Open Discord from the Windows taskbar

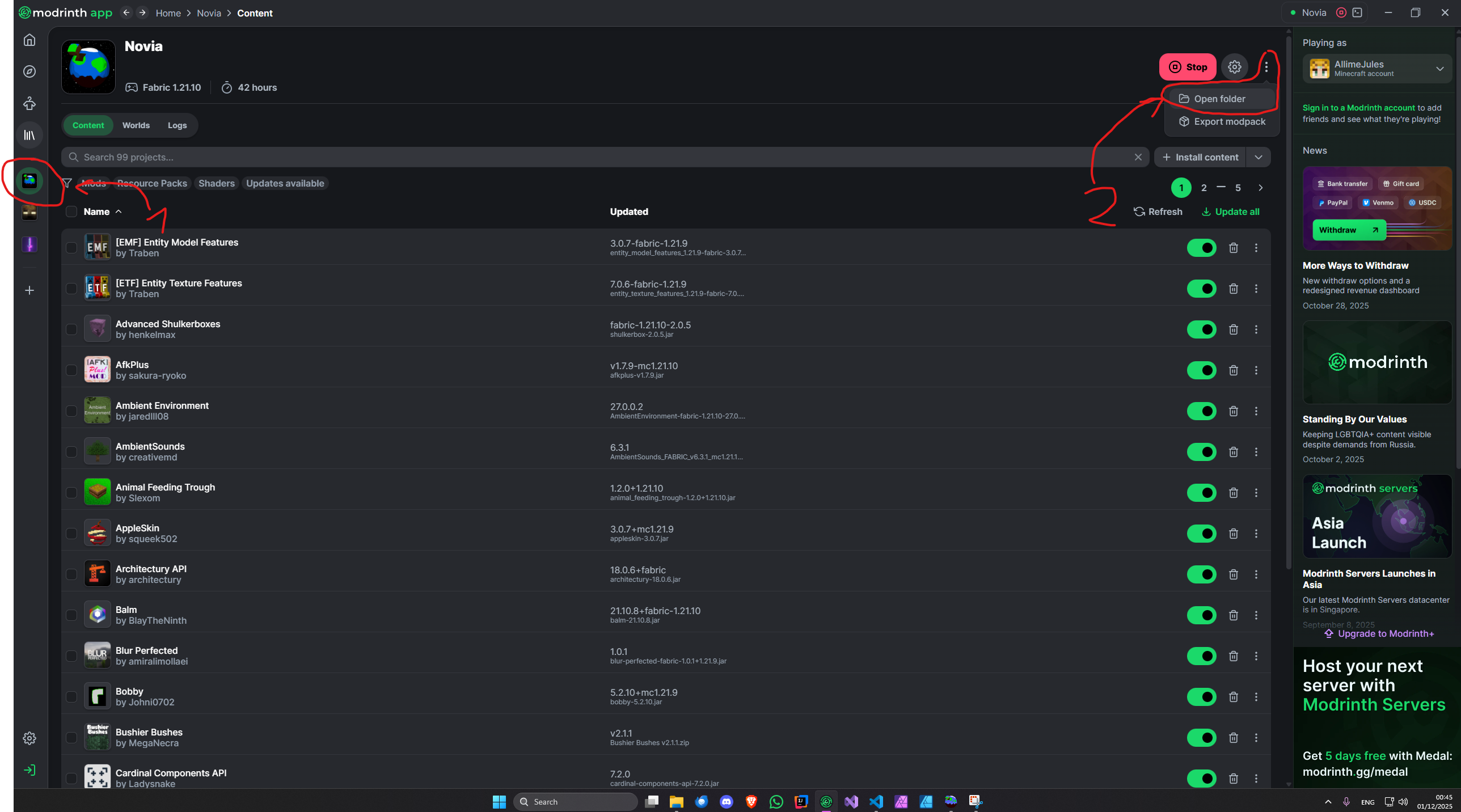pos(726,801)
